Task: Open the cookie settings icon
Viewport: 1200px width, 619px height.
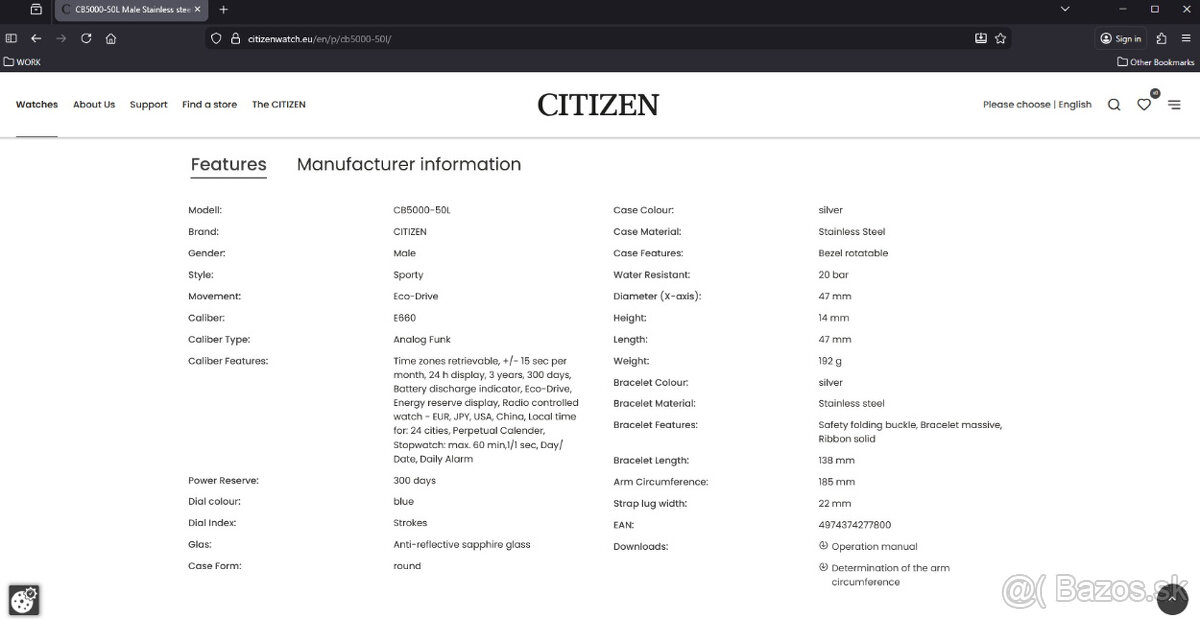Action: click(x=23, y=599)
